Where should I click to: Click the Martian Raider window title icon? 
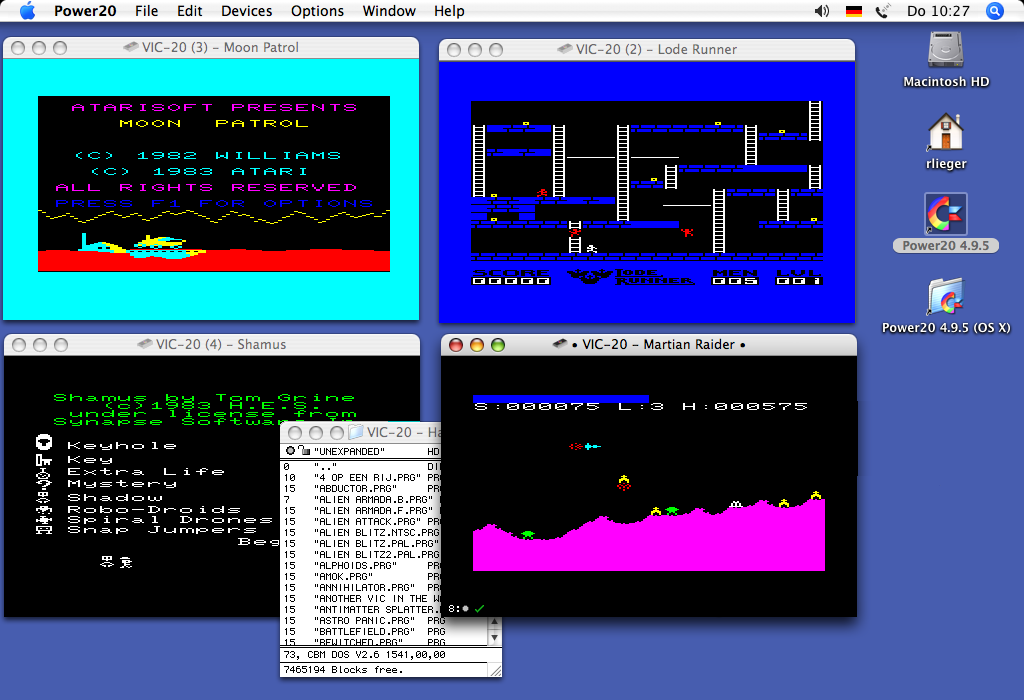(x=559, y=343)
